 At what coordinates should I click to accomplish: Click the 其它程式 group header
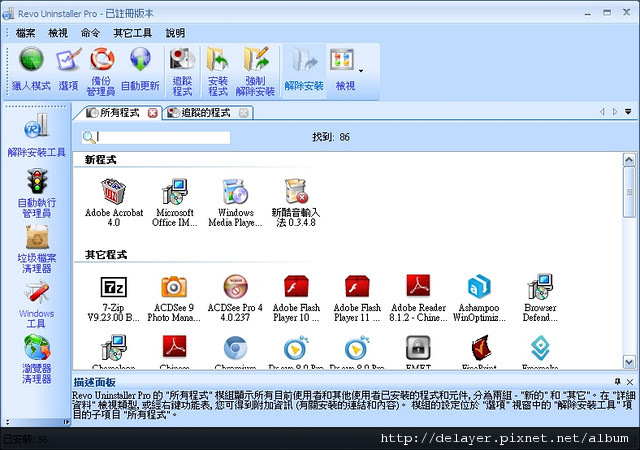(106, 255)
